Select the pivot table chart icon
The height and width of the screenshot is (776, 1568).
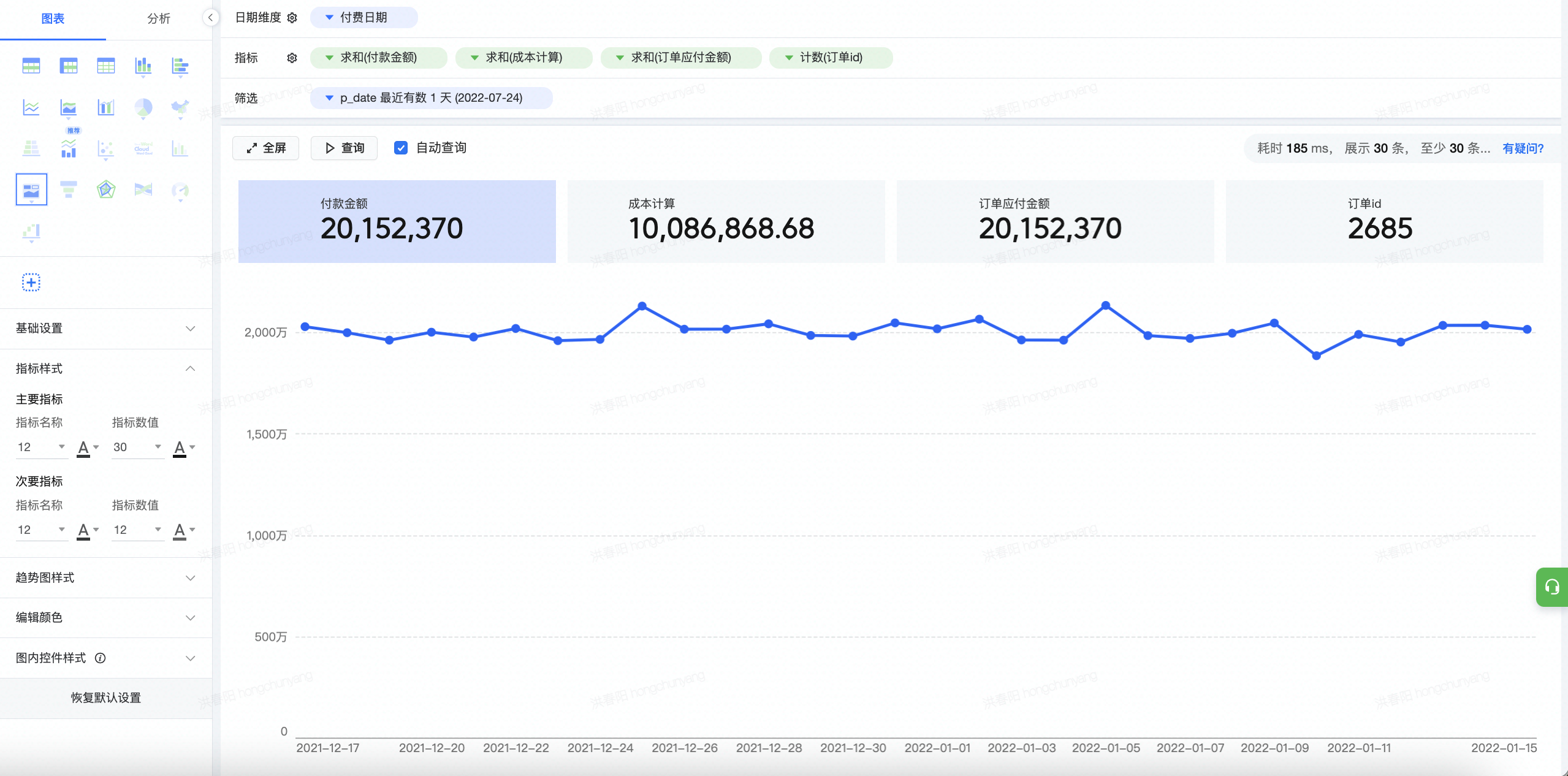pos(69,66)
